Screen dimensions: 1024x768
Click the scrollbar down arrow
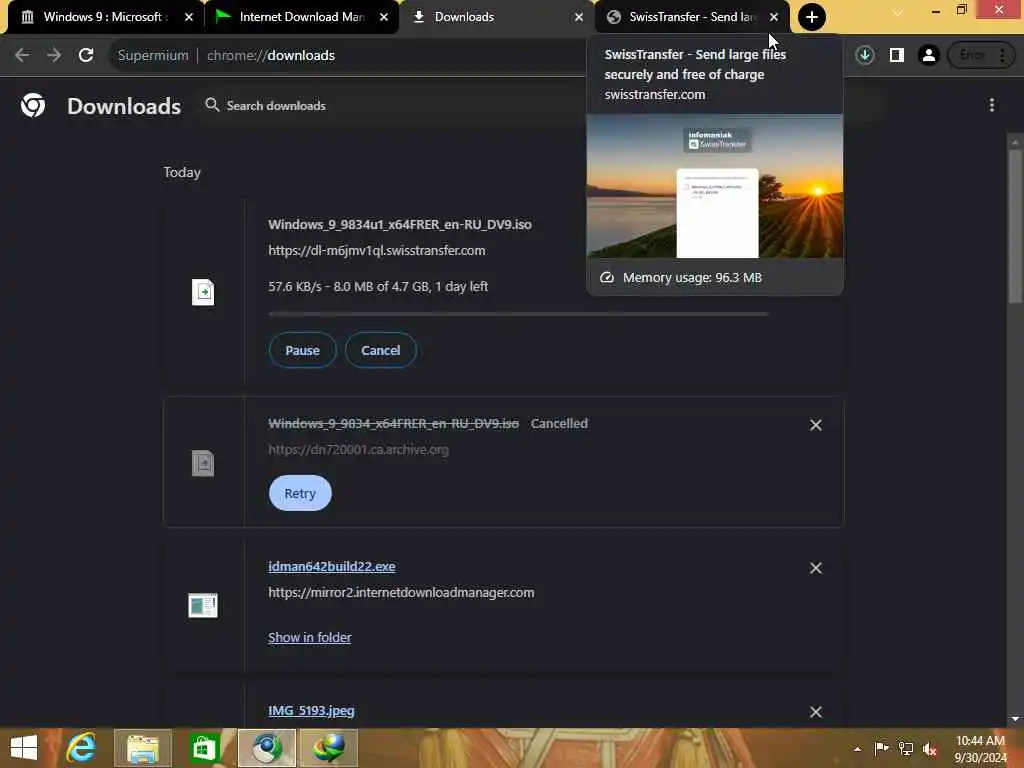[x=1015, y=718]
